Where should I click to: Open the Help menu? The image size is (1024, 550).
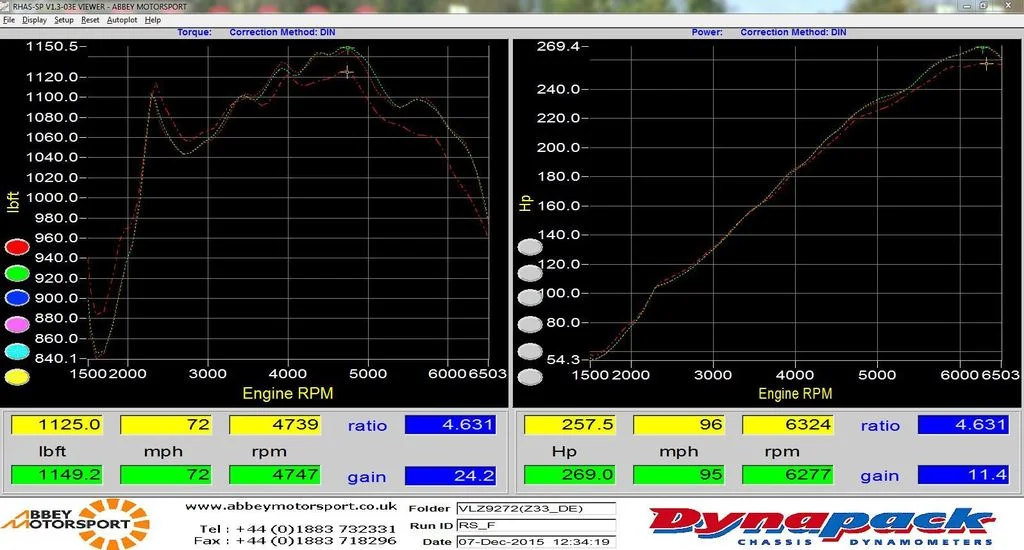point(153,20)
